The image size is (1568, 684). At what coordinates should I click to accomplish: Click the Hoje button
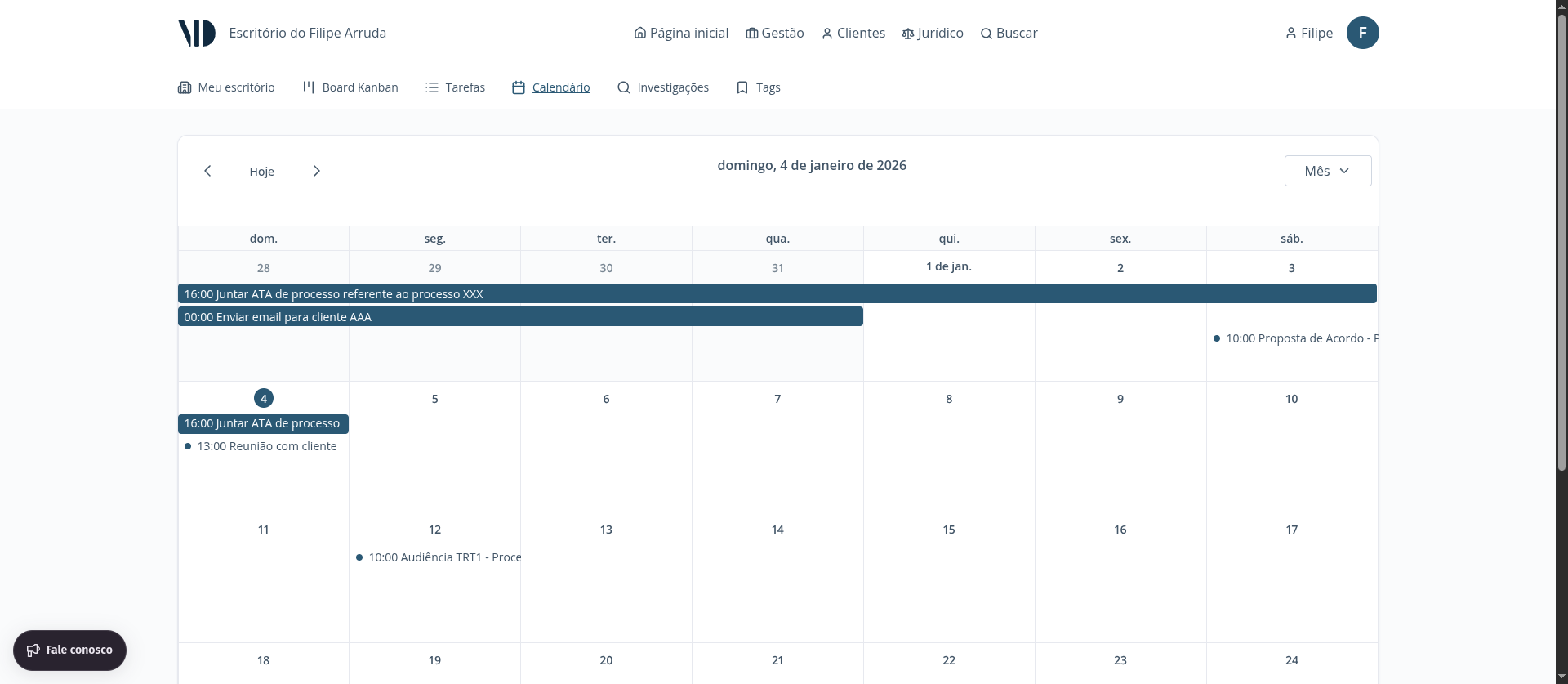261,172
